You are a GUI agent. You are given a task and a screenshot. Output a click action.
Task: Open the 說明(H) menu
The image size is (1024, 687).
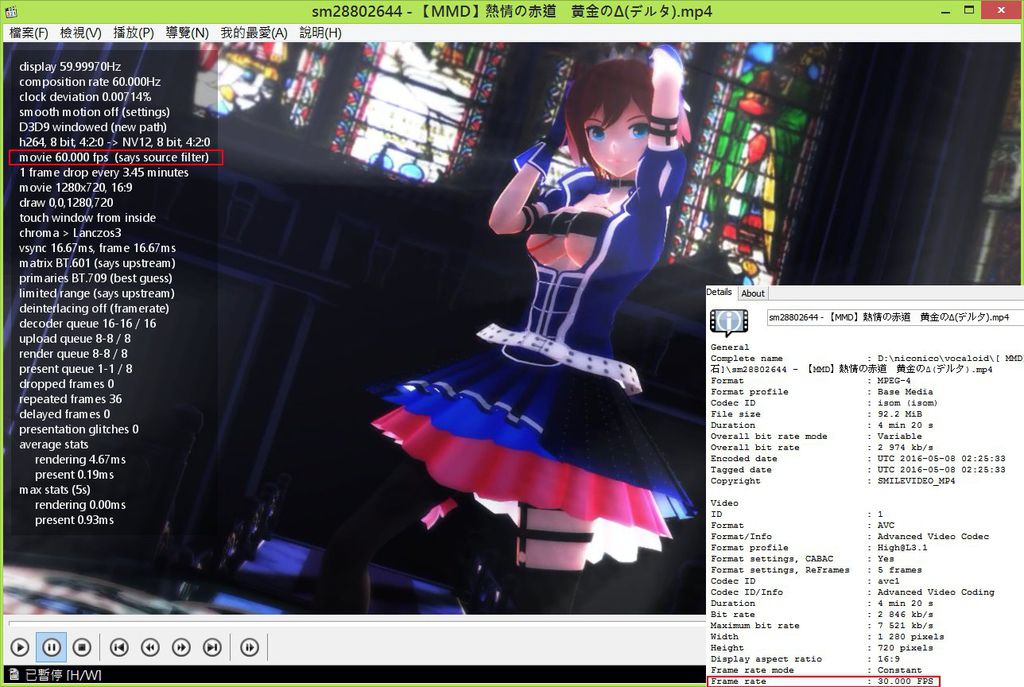click(x=320, y=33)
